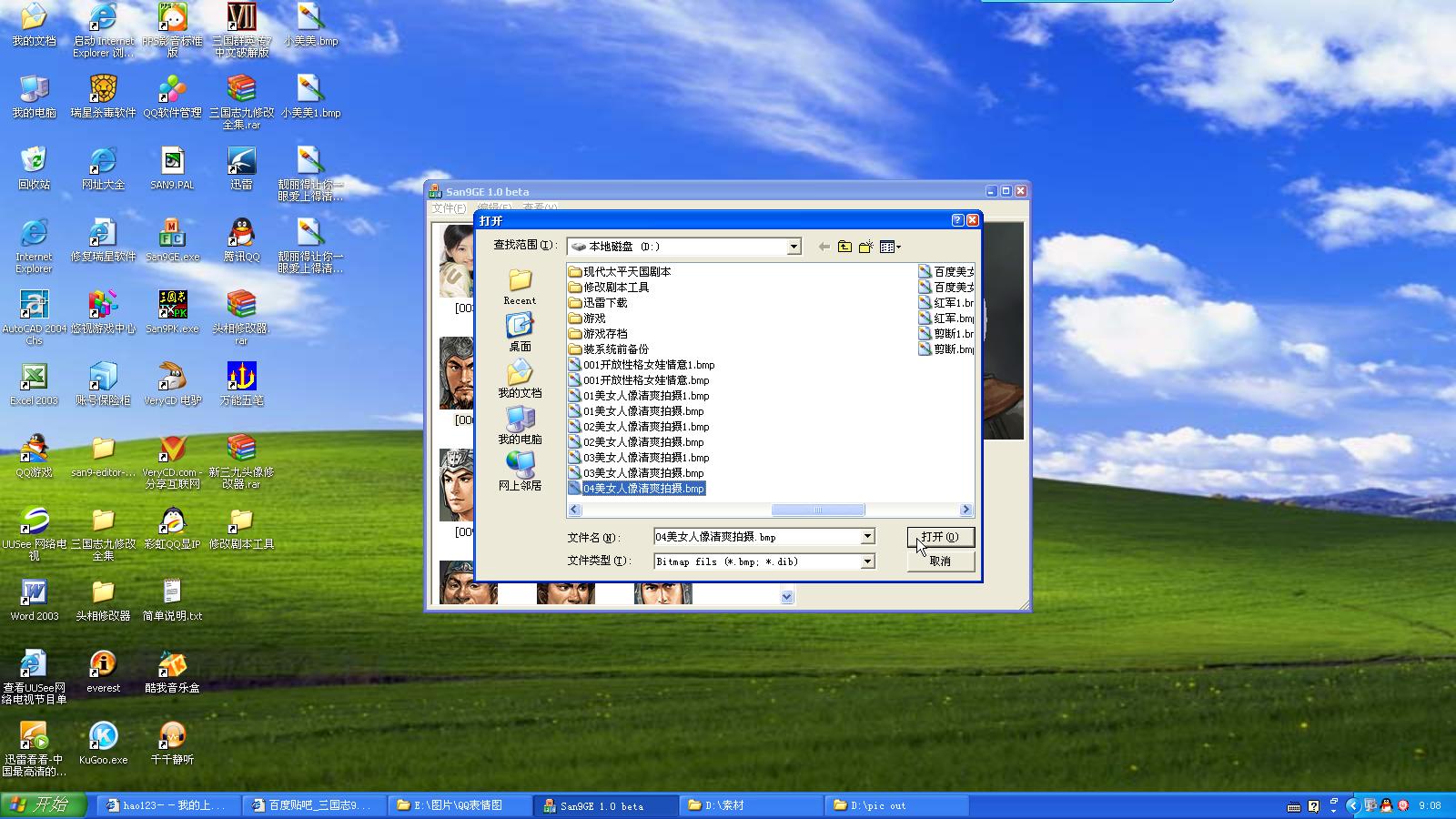The height and width of the screenshot is (819, 1456).
Task: Expand the 文件类型 filter dropdown
Action: pyautogui.click(x=867, y=561)
